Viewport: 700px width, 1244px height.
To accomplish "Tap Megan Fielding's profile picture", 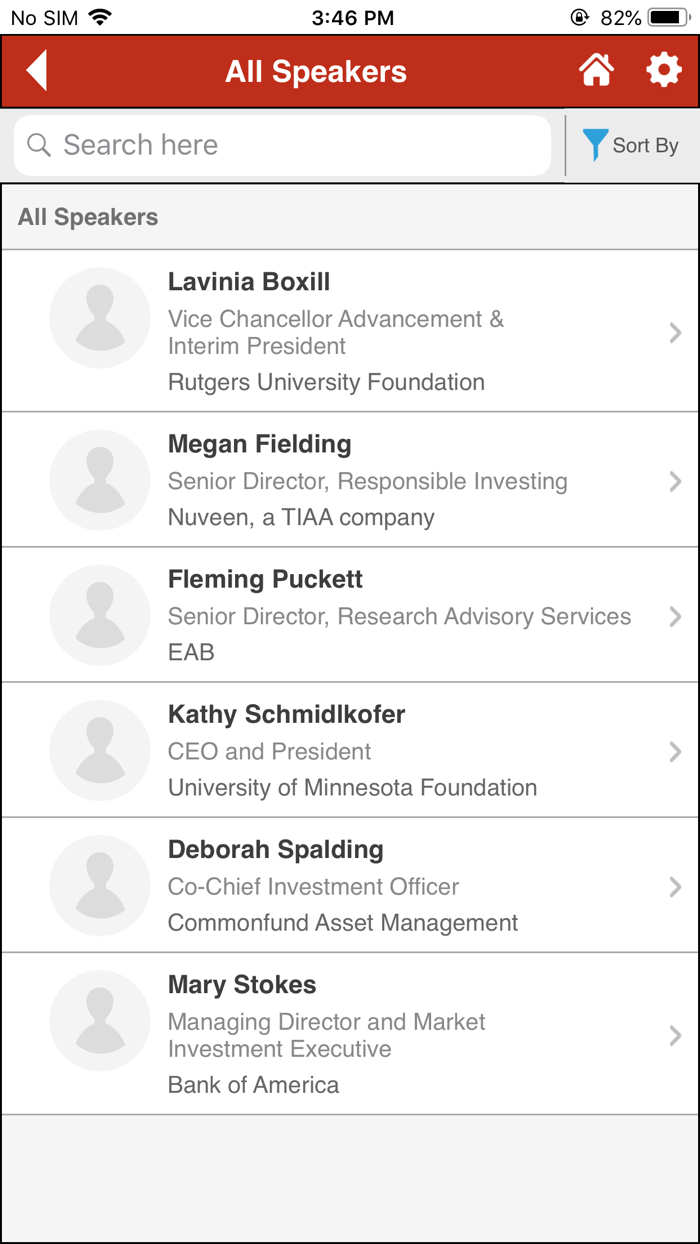I will [x=100, y=480].
